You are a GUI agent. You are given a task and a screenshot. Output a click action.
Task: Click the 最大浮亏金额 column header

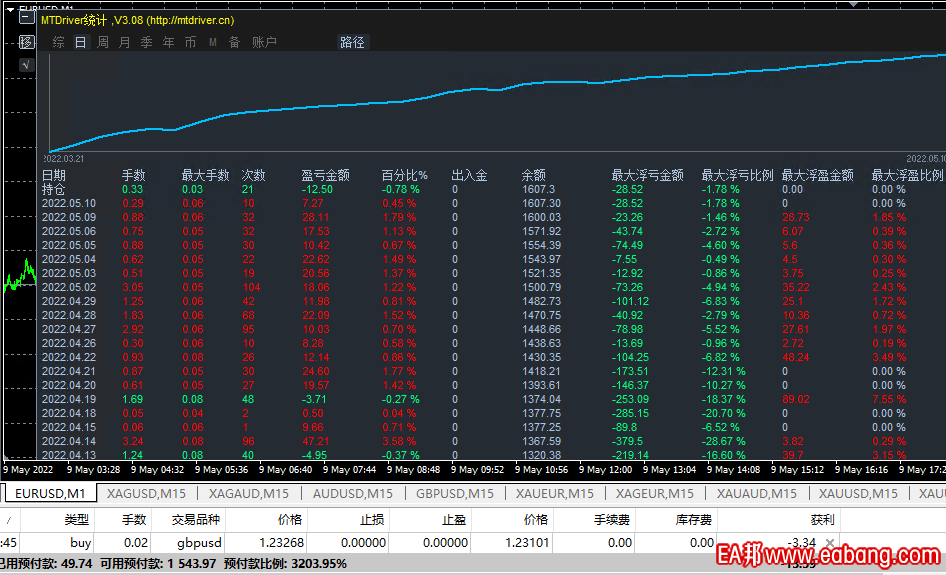647,175
